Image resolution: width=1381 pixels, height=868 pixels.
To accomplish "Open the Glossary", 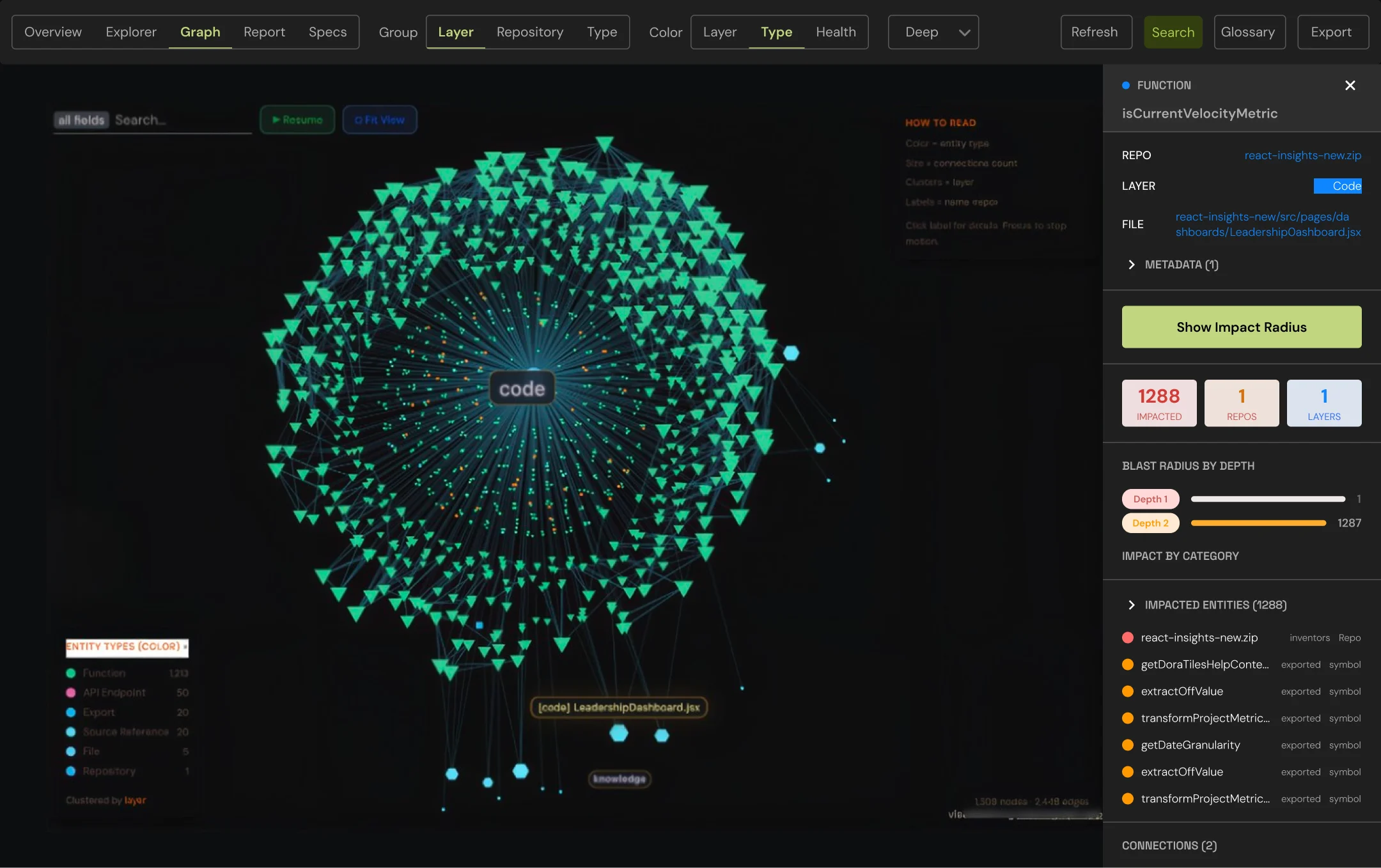I will point(1249,32).
